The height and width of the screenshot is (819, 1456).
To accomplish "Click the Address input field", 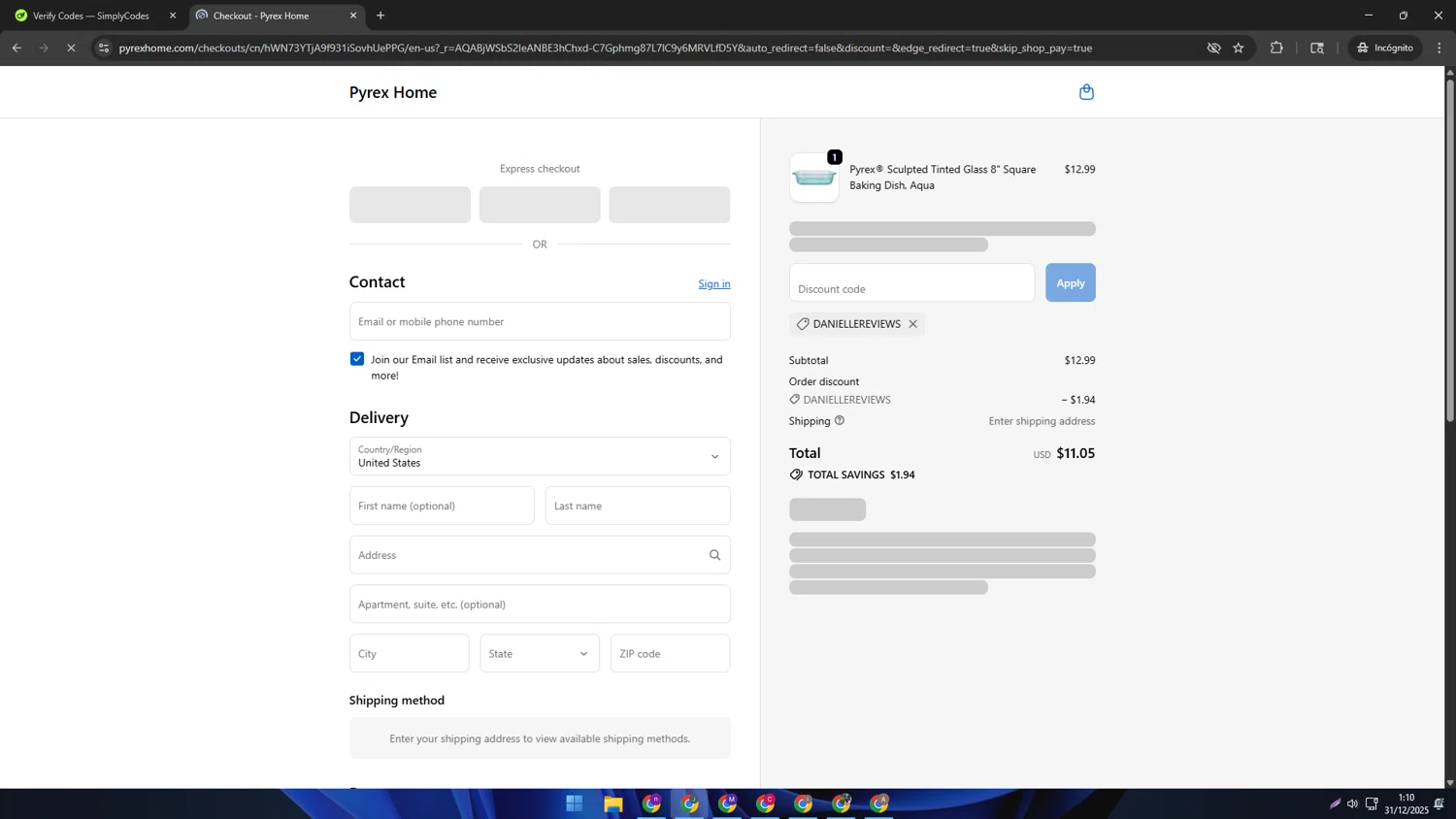I will [x=540, y=555].
